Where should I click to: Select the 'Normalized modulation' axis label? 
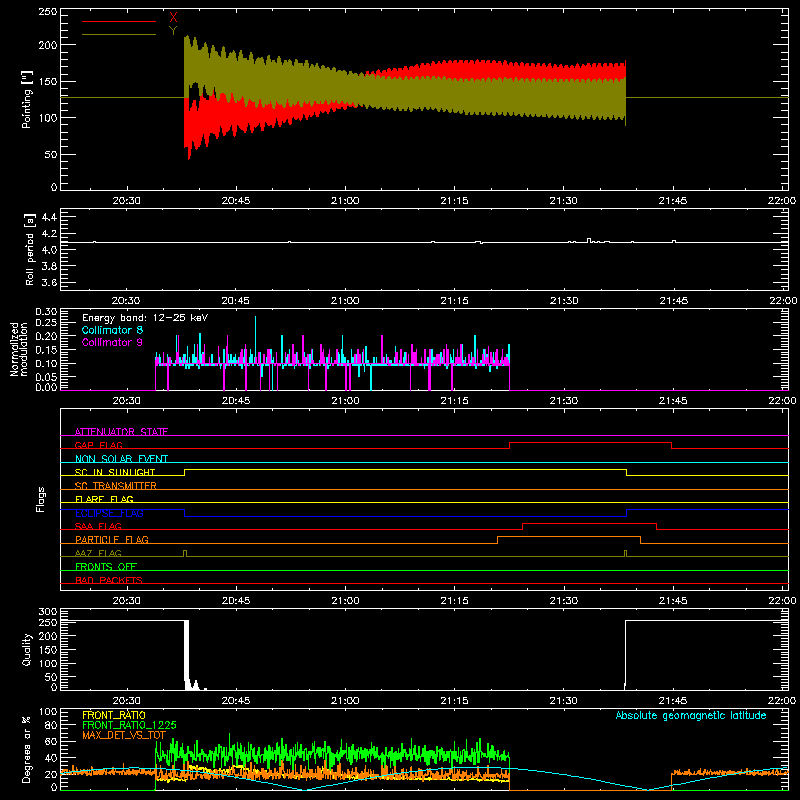pos(19,349)
